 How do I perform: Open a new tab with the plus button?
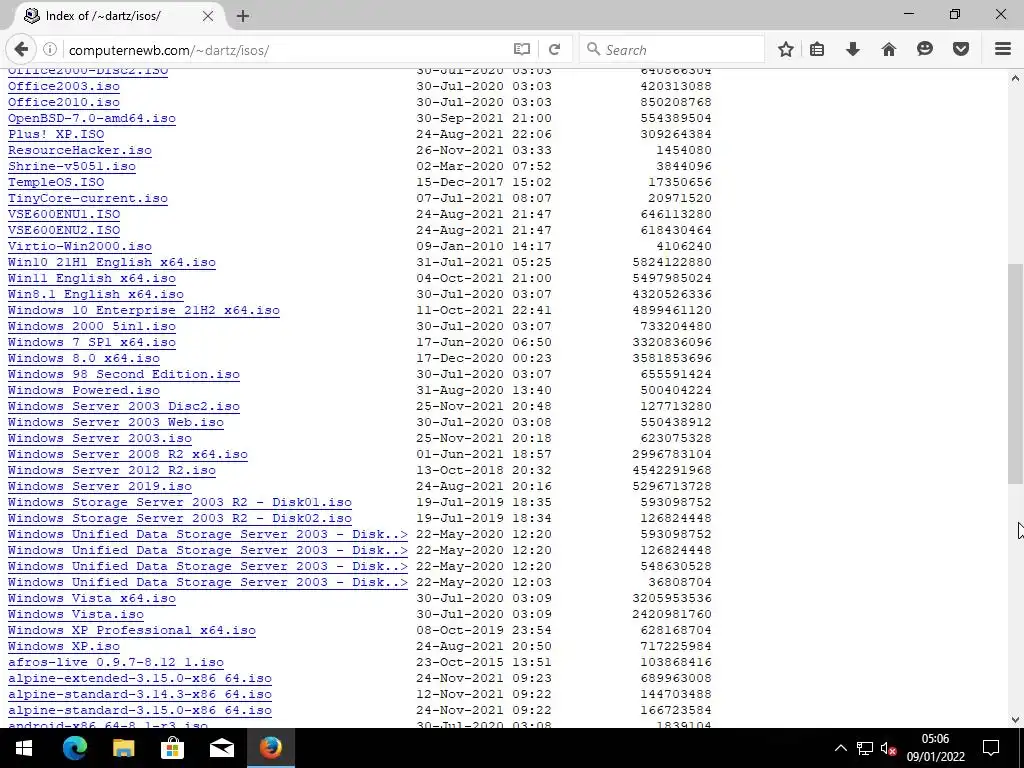pos(243,16)
